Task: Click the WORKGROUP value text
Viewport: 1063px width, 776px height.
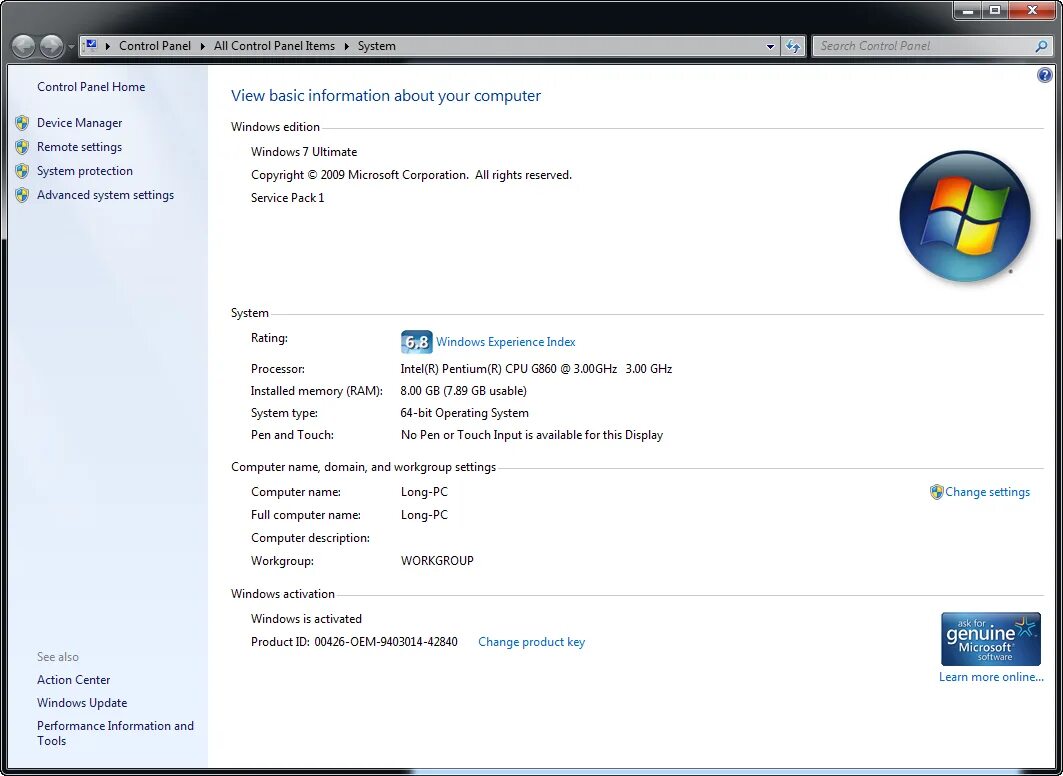Action: tap(437, 560)
